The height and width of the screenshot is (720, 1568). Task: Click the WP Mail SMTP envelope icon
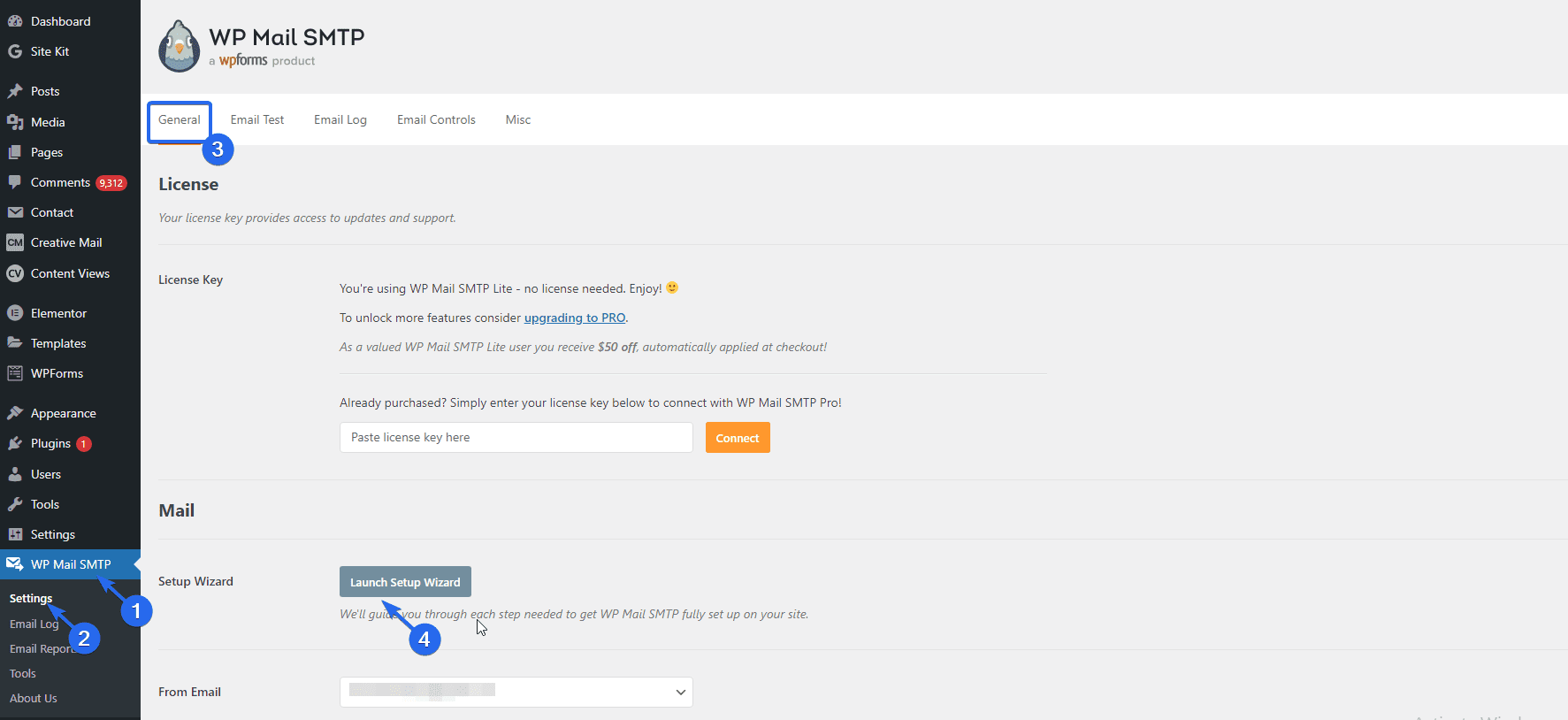pyautogui.click(x=15, y=564)
